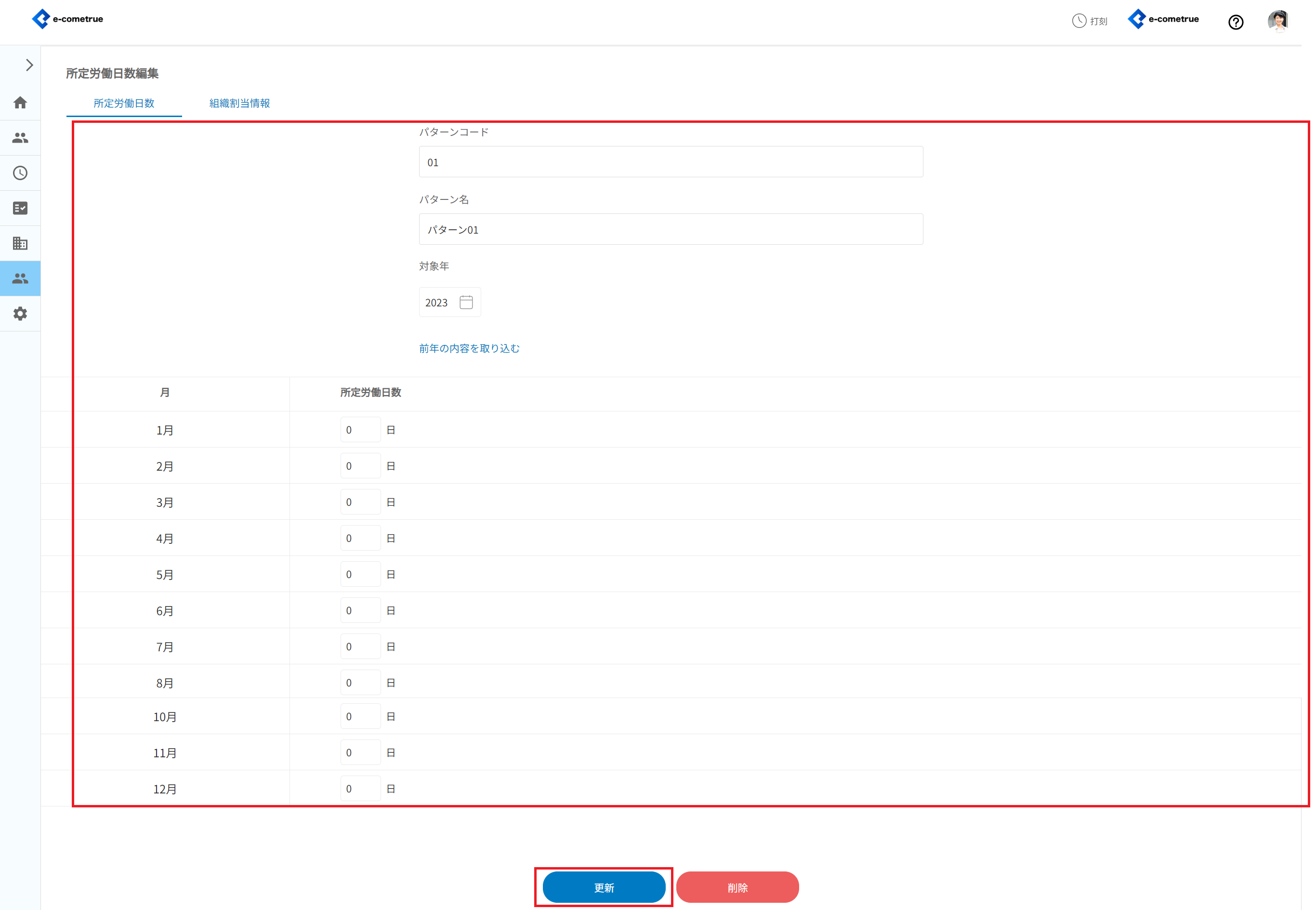
Task: Expand the sidebar with chevron arrow
Action: [x=29, y=65]
